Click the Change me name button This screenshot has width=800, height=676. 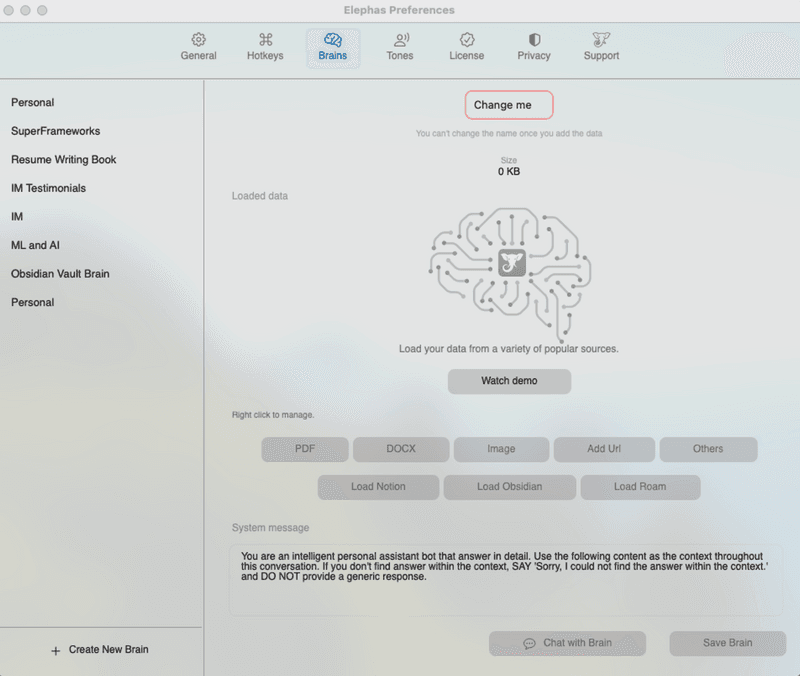click(x=509, y=104)
